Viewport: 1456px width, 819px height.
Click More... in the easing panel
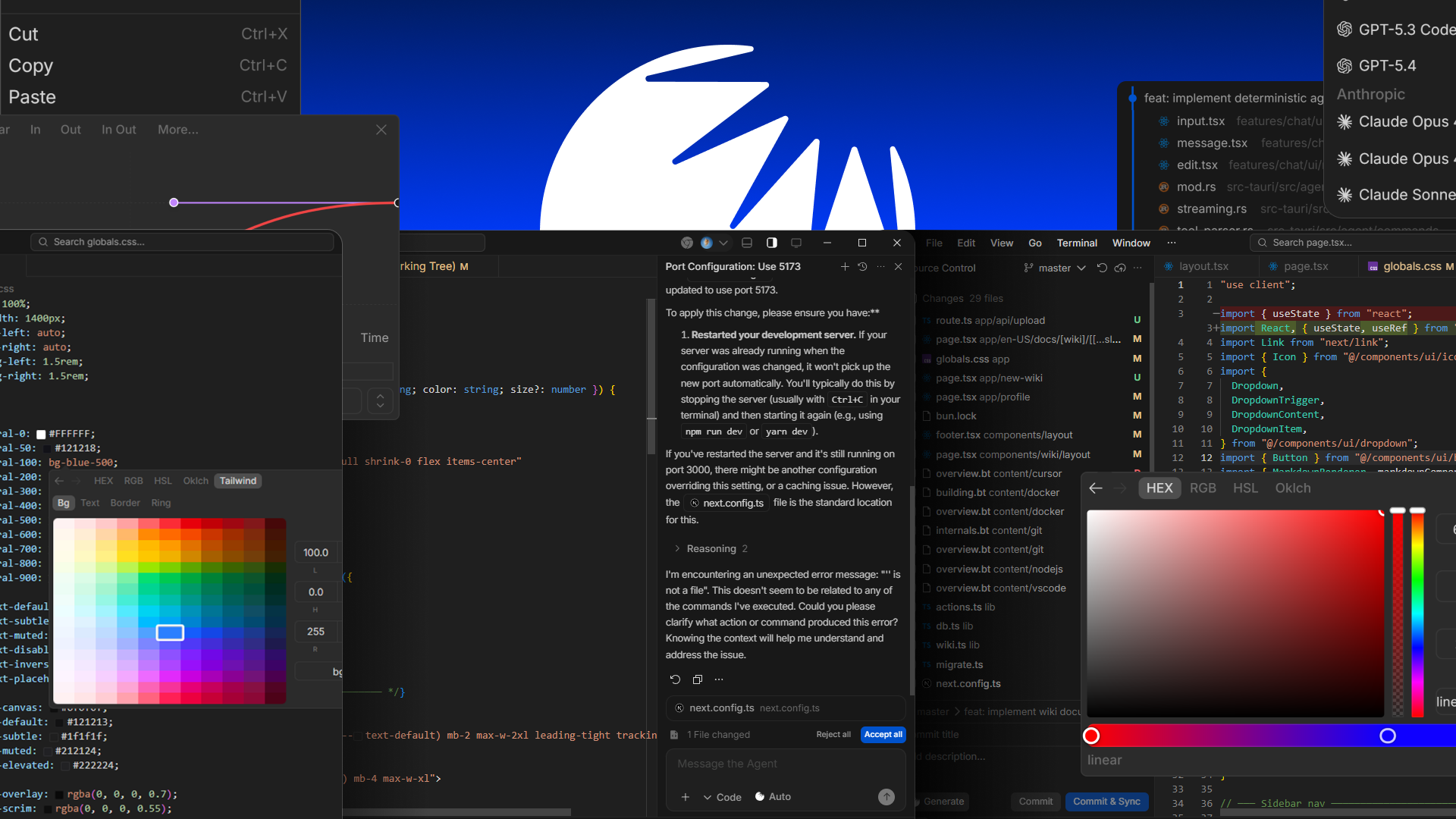coord(178,130)
